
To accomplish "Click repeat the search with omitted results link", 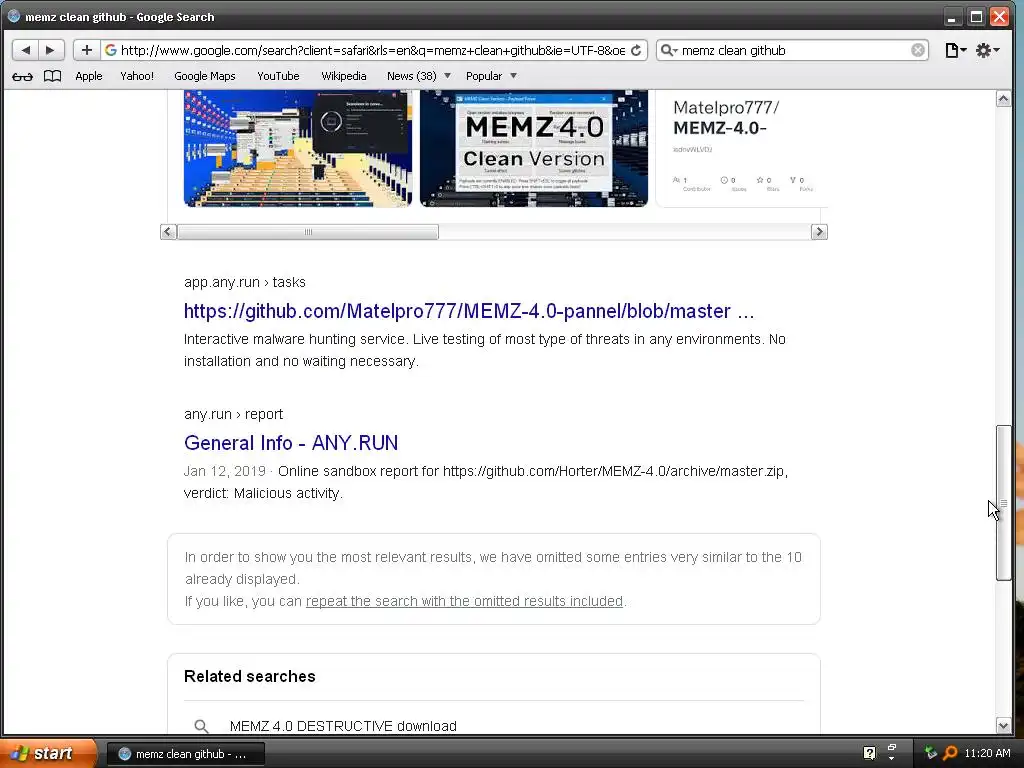I will point(464,601).
